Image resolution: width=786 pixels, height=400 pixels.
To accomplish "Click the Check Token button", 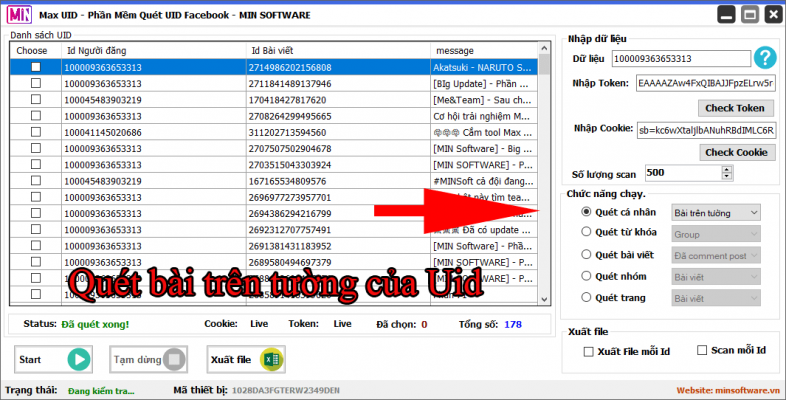I will coord(735,108).
